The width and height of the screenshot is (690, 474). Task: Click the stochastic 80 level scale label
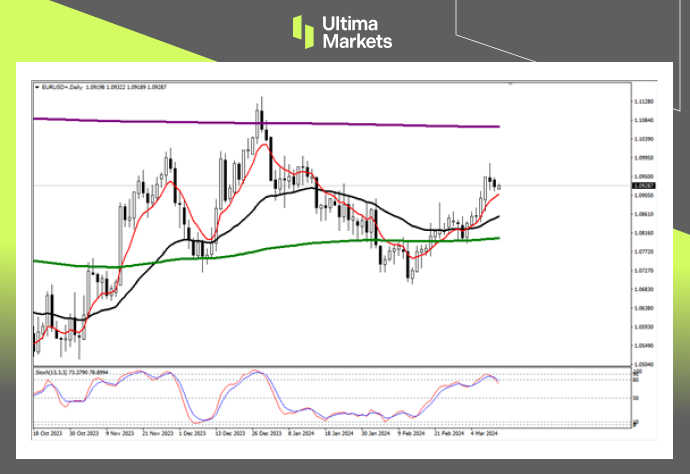point(635,379)
